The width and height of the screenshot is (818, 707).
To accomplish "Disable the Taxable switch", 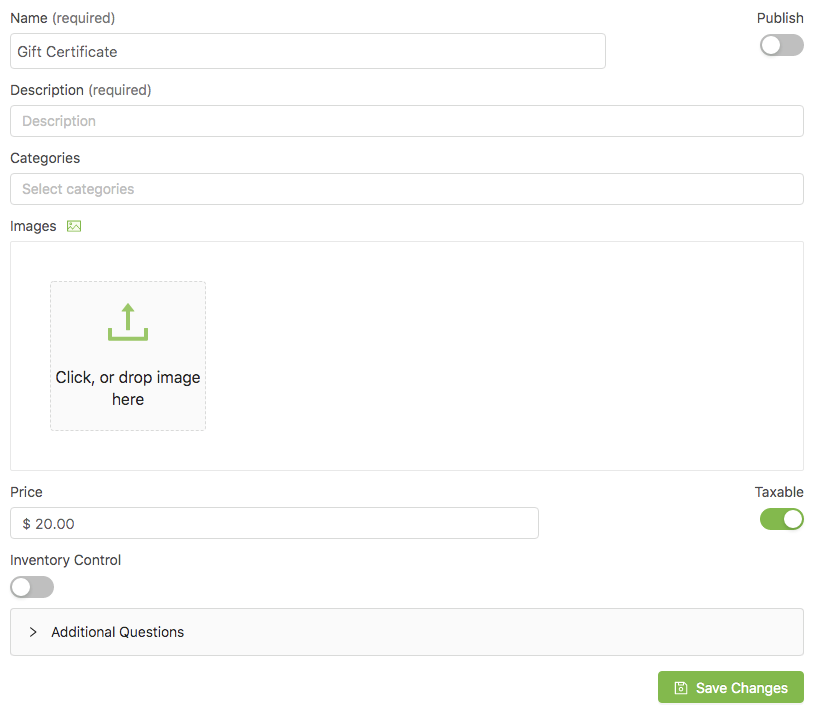I will click(781, 519).
